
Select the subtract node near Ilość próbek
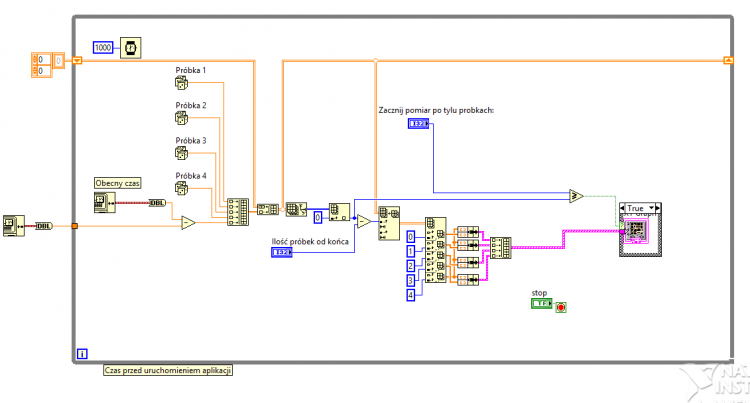(364, 221)
